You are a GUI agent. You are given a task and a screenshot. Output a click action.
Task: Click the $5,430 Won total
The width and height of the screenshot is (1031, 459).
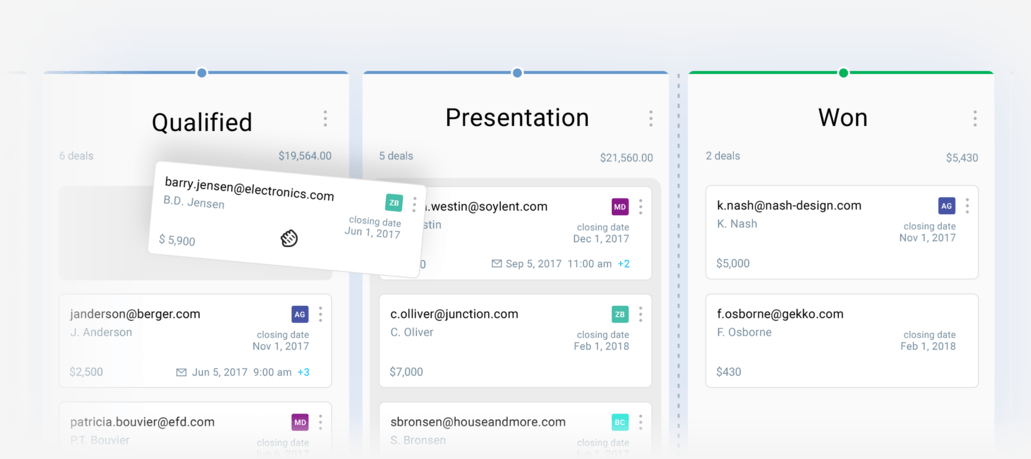962,158
